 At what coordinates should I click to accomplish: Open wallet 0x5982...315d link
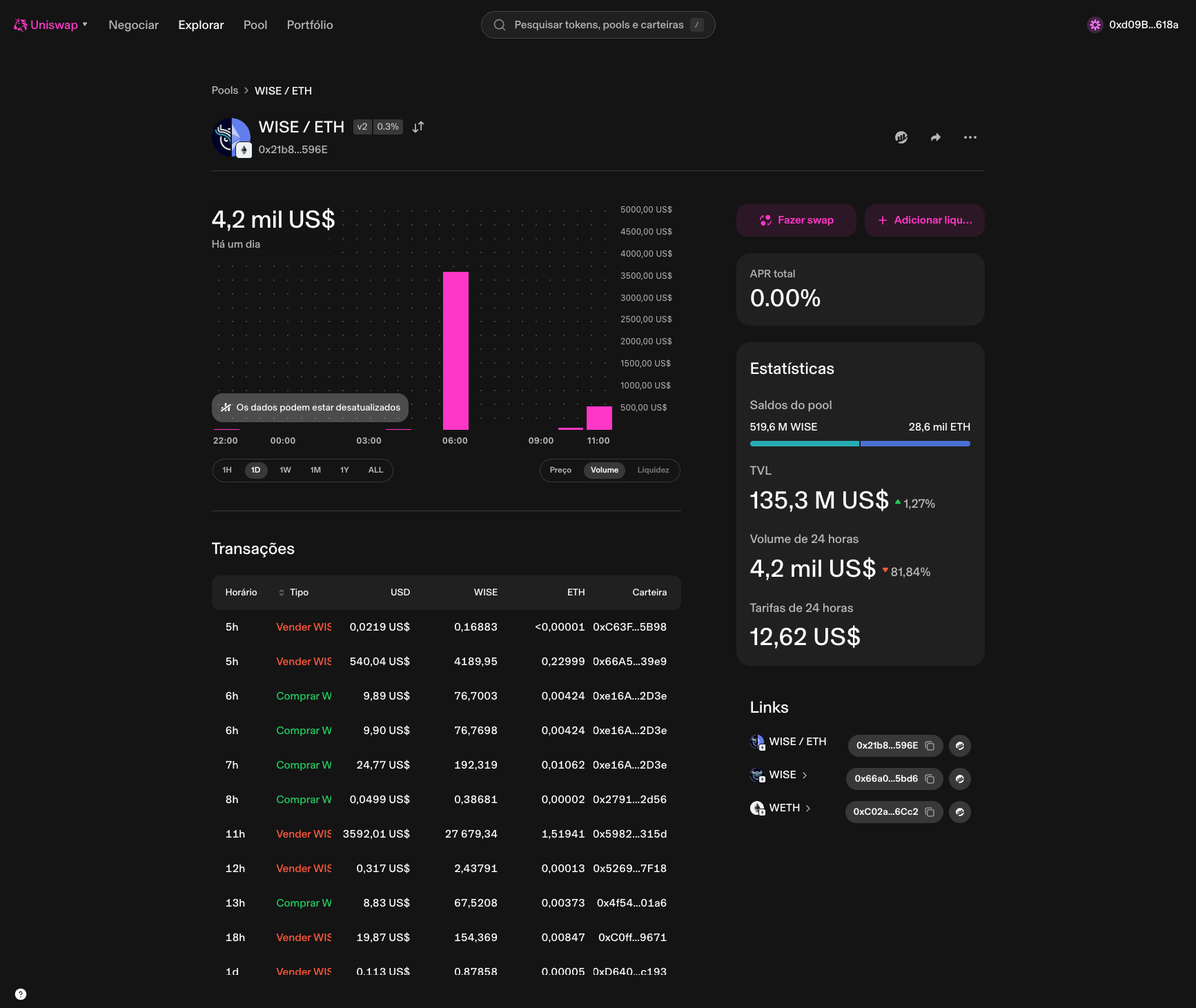[x=629, y=833]
